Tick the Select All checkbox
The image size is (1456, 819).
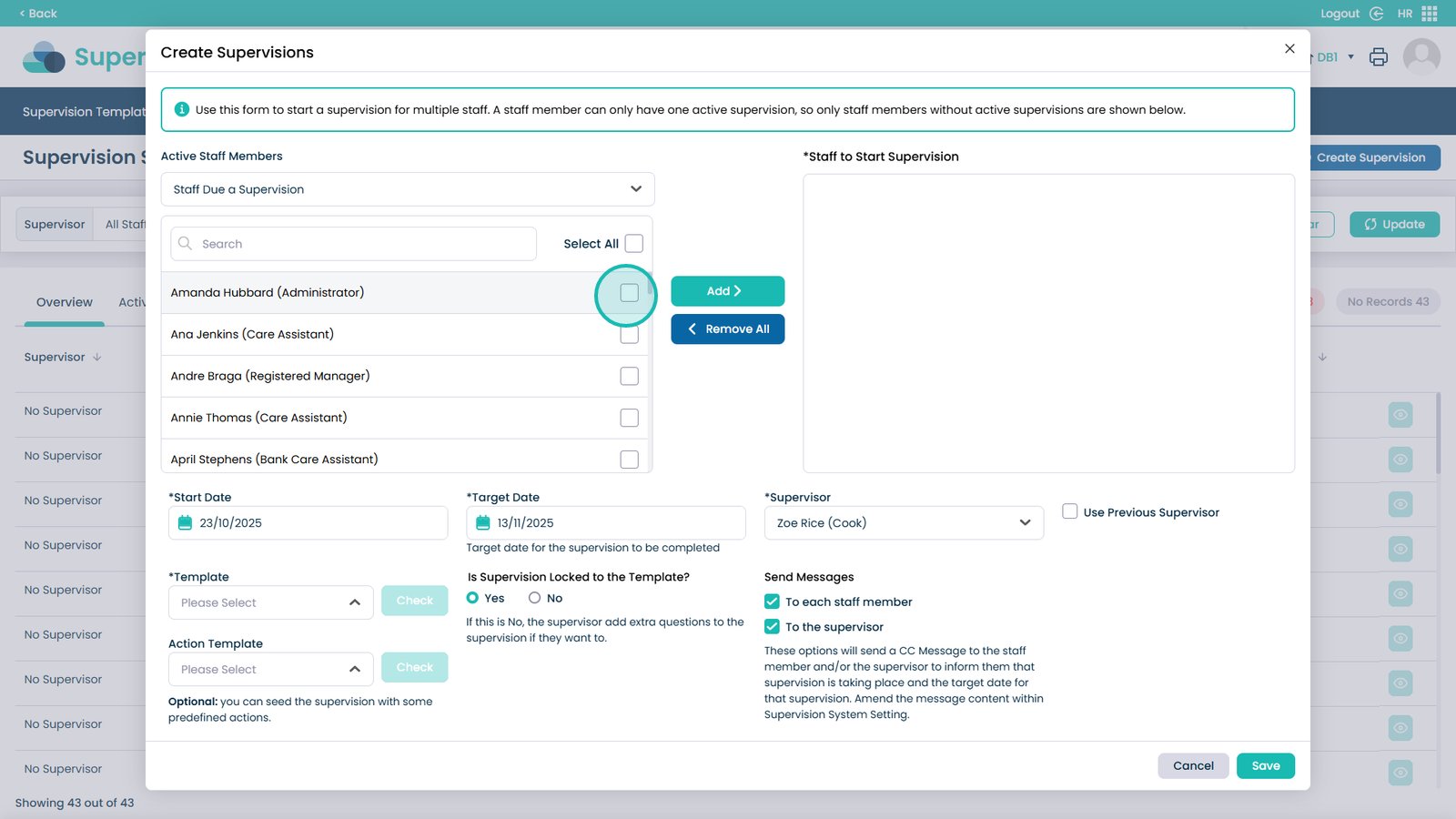(x=634, y=244)
